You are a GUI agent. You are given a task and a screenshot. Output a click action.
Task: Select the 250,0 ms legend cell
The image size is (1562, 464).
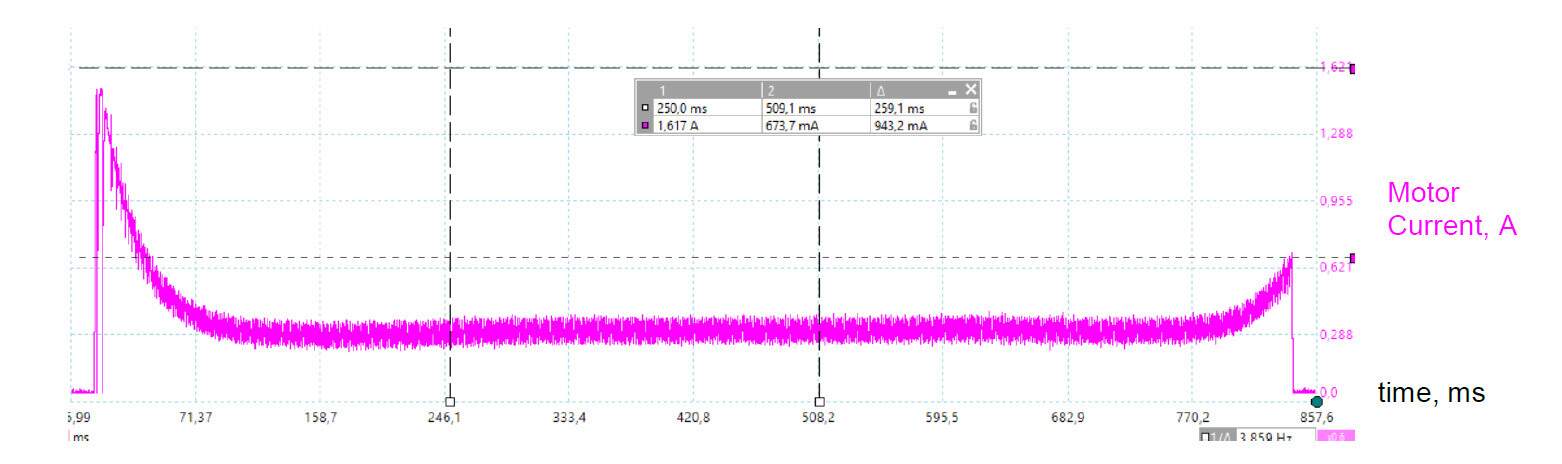(x=706, y=108)
